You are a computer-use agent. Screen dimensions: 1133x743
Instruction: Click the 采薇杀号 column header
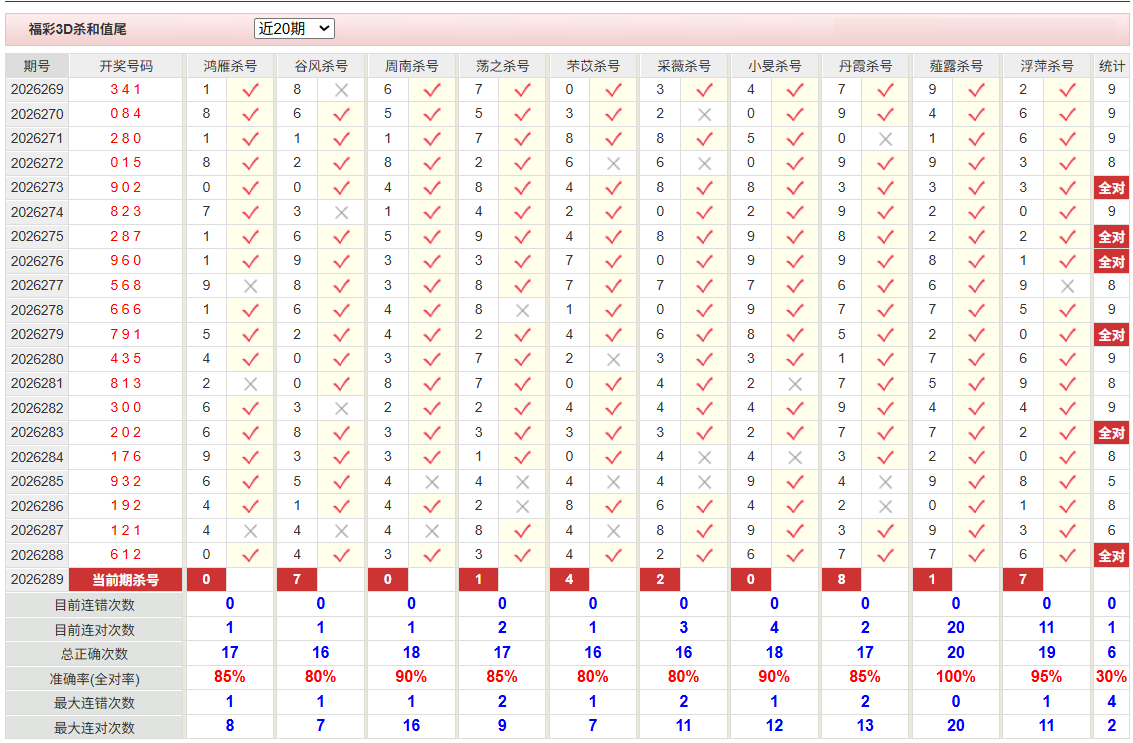tap(684, 66)
